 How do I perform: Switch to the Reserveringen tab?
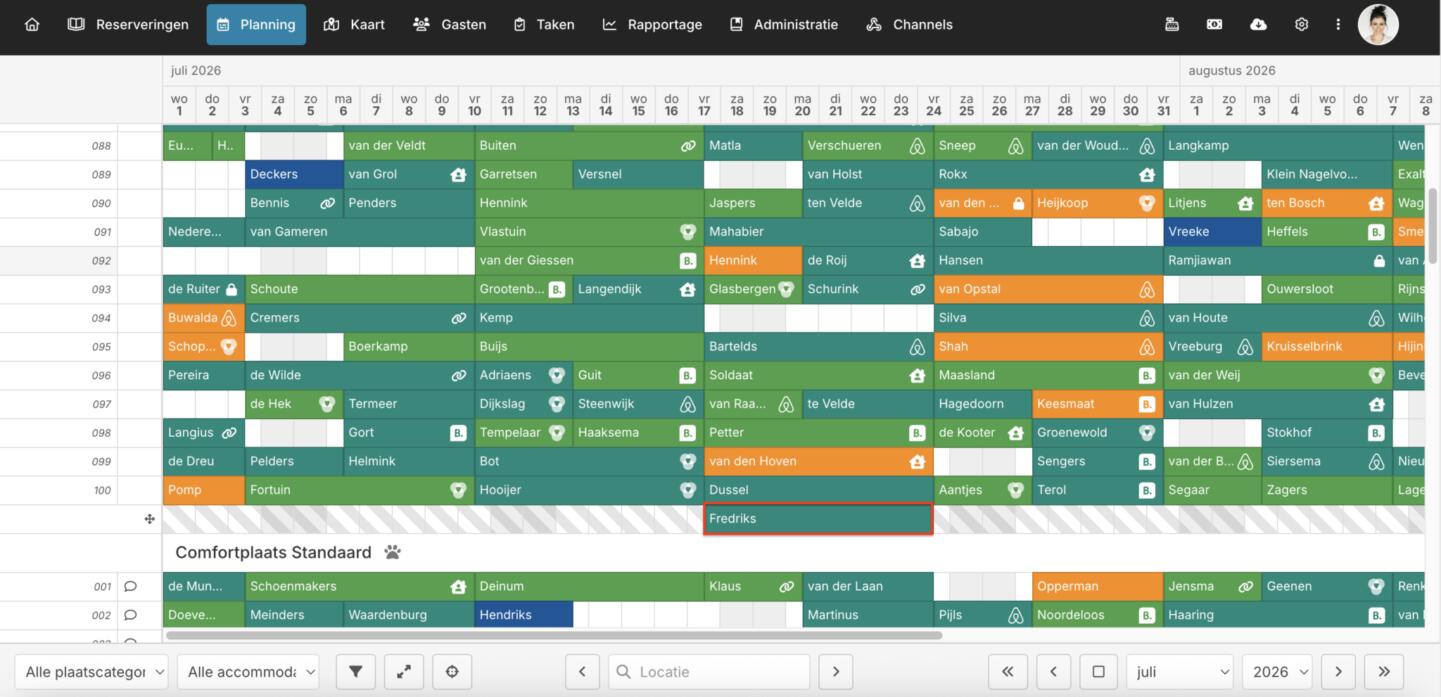[128, 24]
